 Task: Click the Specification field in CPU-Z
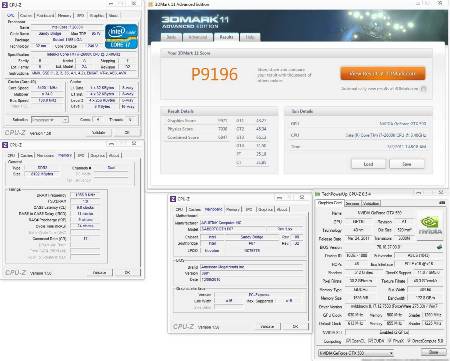click(84, 54)
